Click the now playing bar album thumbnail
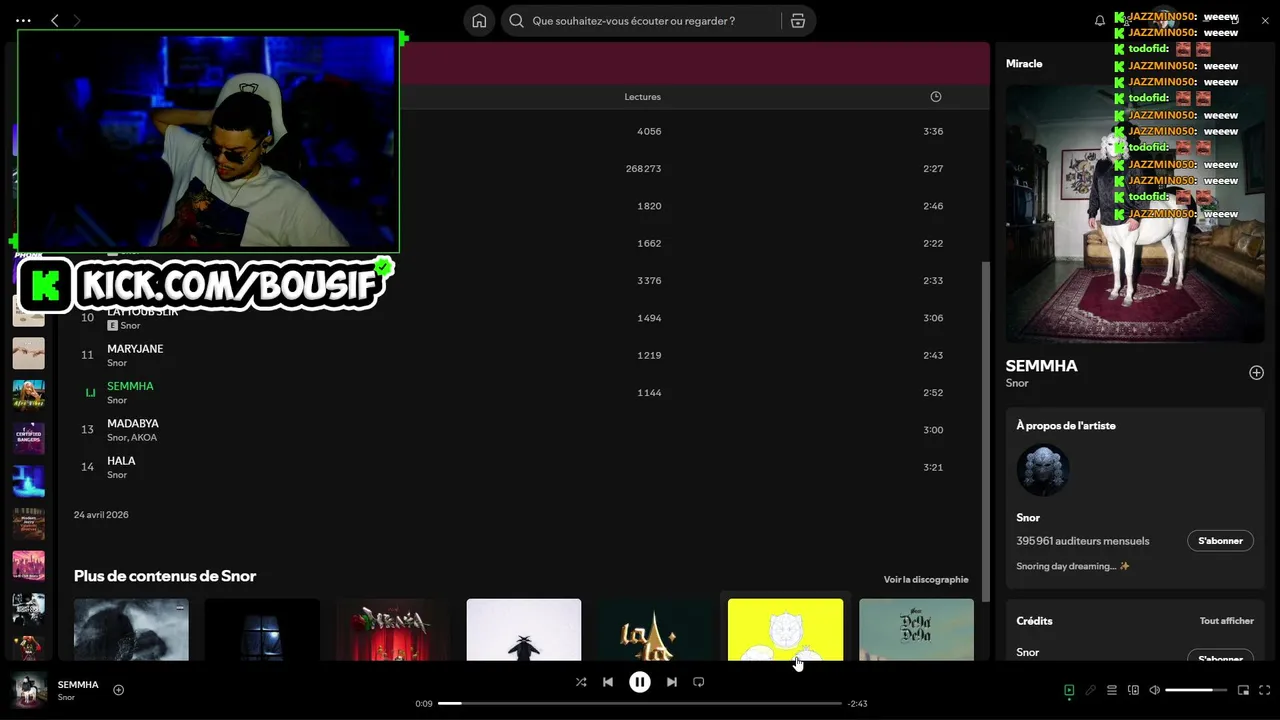Screen dimensions: 1280x720 (x=29, y=690)
